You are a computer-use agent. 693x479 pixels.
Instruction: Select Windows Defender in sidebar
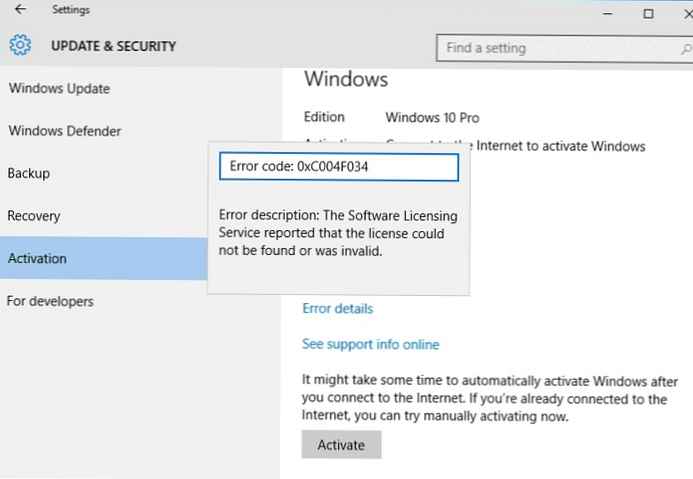[65, 131]
